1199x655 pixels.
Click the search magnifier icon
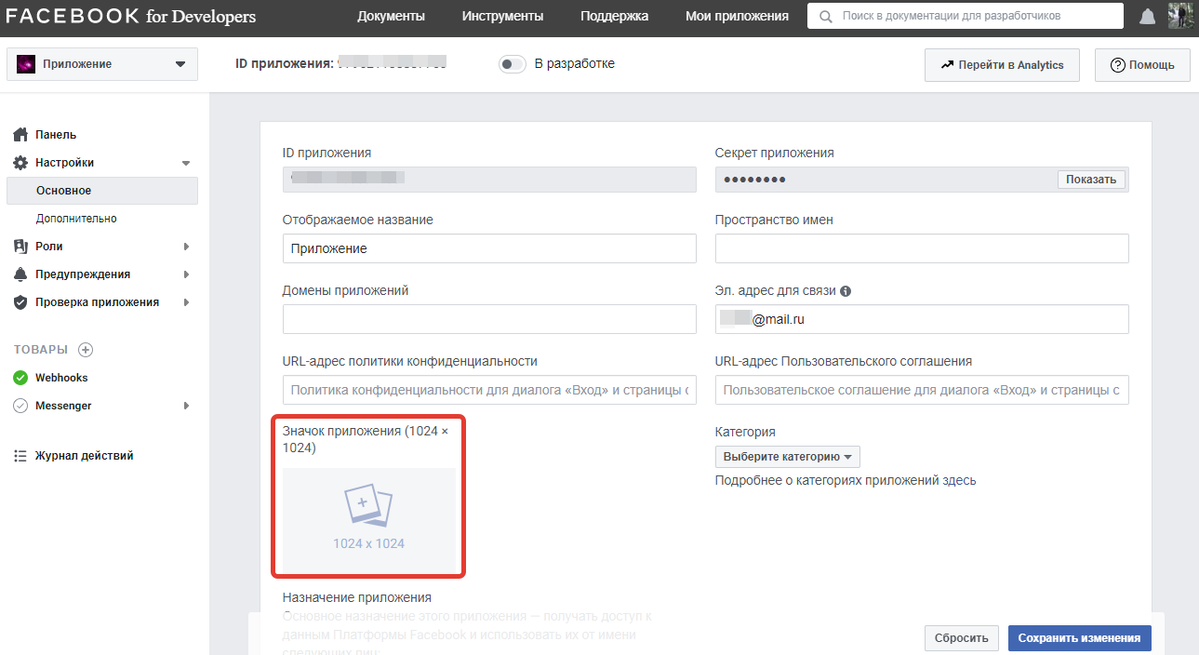[x=825, y=16]
